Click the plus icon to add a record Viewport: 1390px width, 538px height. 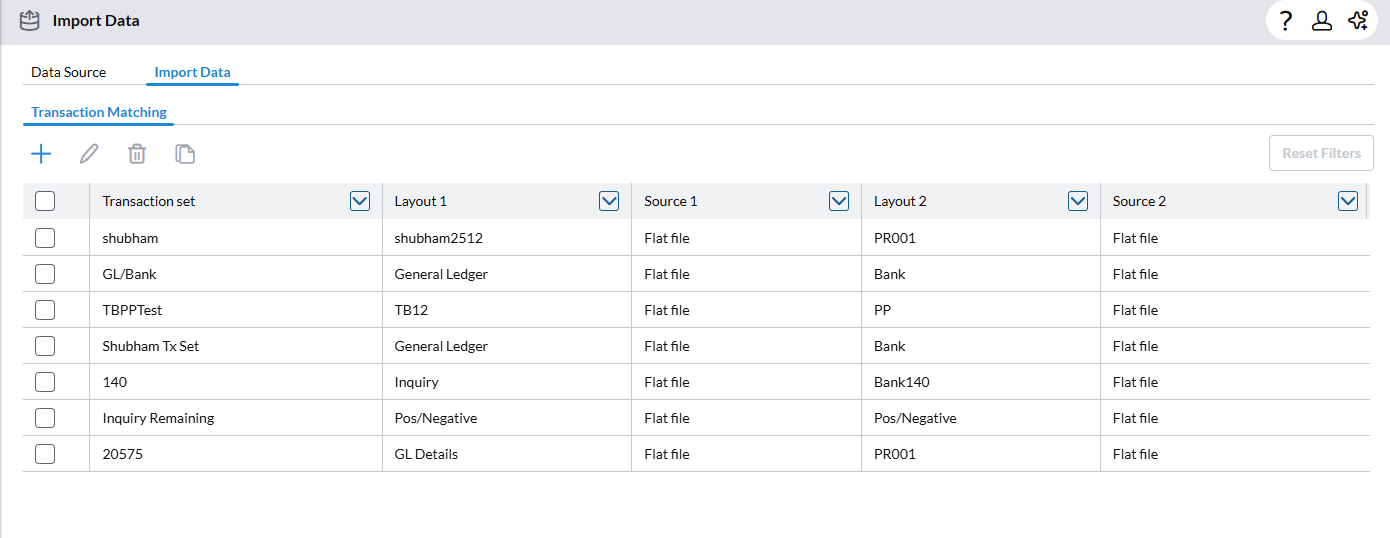click(x=41, y=154)
